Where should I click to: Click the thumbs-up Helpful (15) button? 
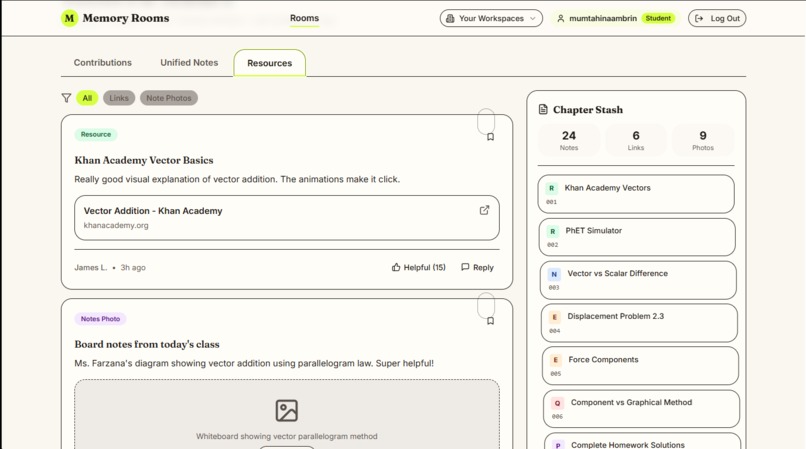418,267
